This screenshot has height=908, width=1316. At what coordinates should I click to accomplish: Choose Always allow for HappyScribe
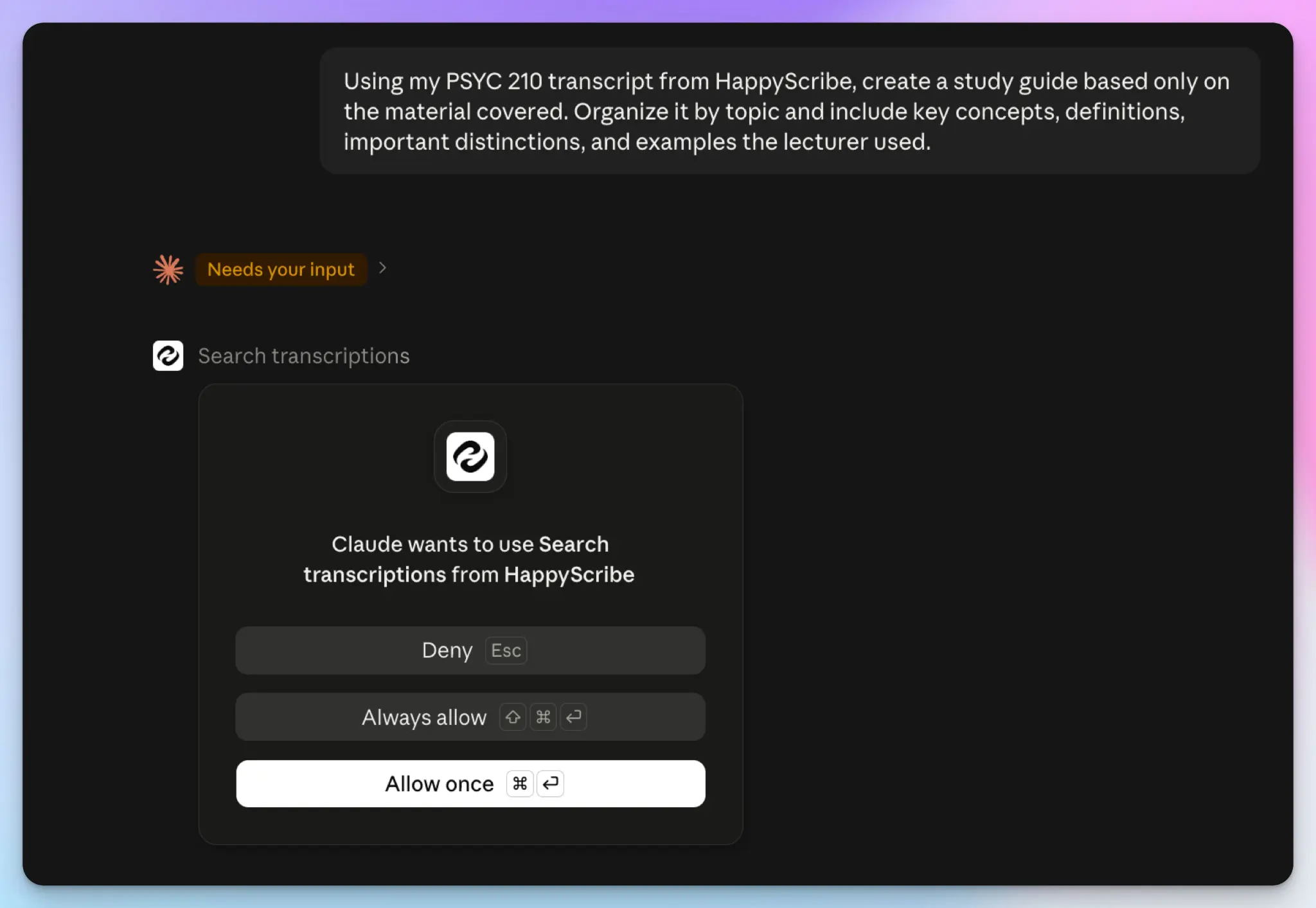[x=470, y=717]
